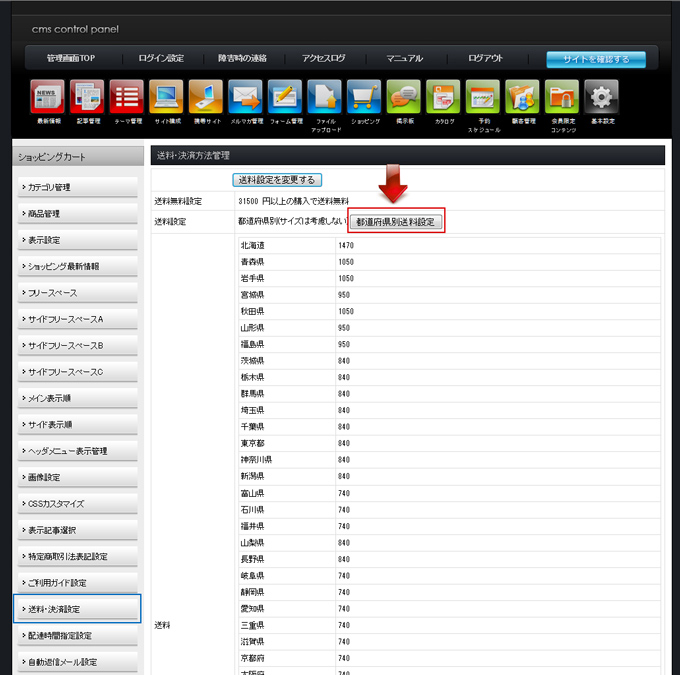This screenshot has width=680, height=675.
Task: Select 商品管理 in the sidebar
Action: (76, 214)
